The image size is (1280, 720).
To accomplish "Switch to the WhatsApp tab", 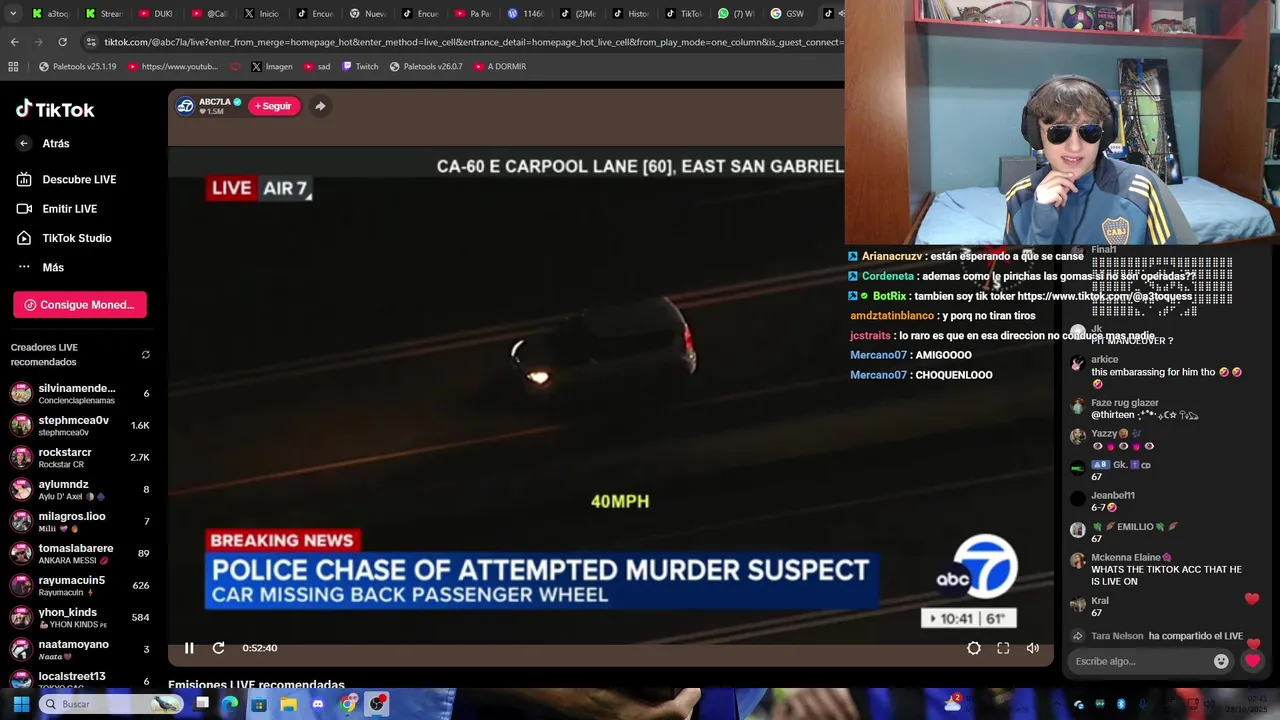I will tap(738, 14).
